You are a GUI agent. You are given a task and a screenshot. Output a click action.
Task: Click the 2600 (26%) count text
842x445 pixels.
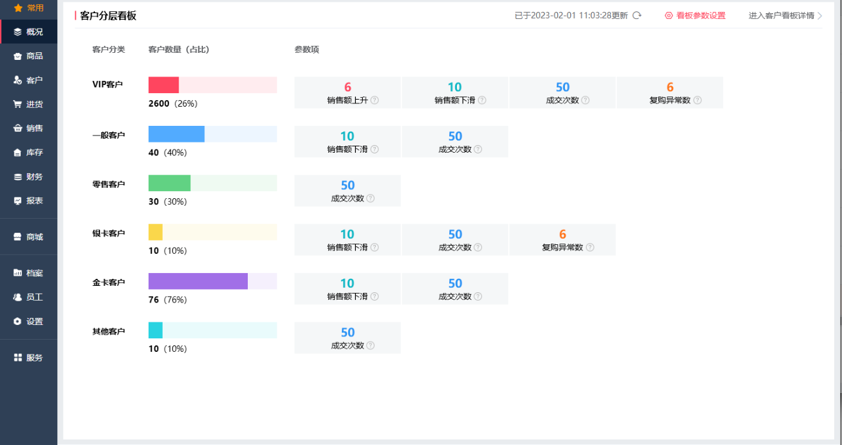tap(173, 104)
